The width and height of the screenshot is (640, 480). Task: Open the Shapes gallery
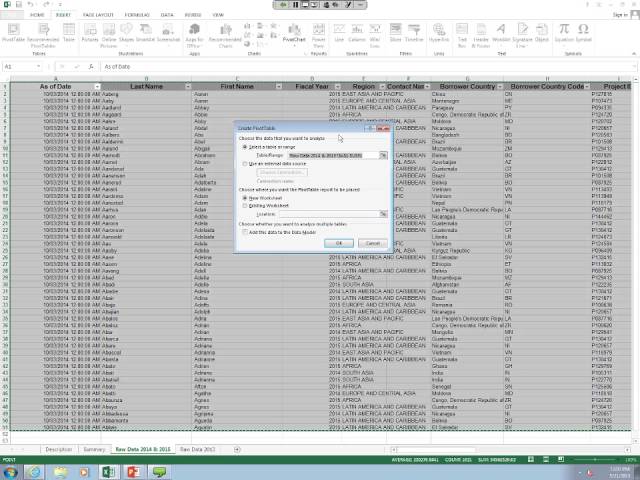[x=126, y=33]
